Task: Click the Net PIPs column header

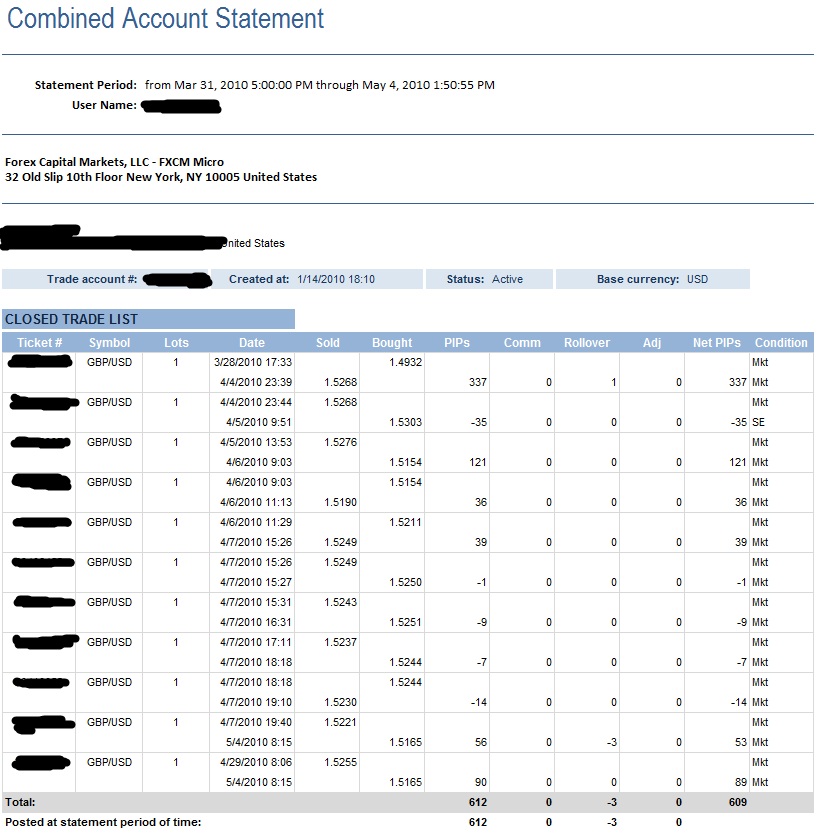Action: 716,343
